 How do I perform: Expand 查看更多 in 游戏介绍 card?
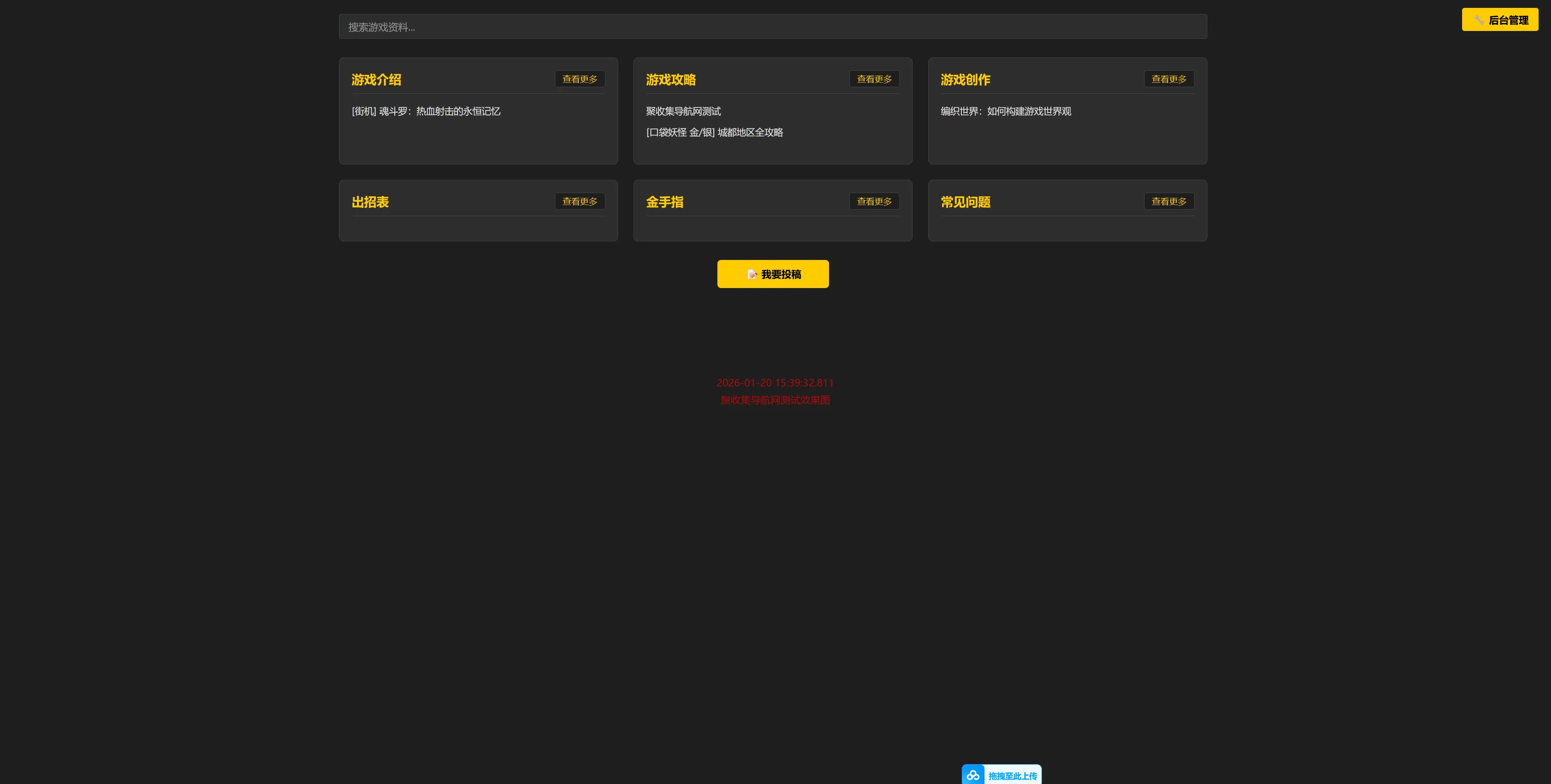click(579, 79)
